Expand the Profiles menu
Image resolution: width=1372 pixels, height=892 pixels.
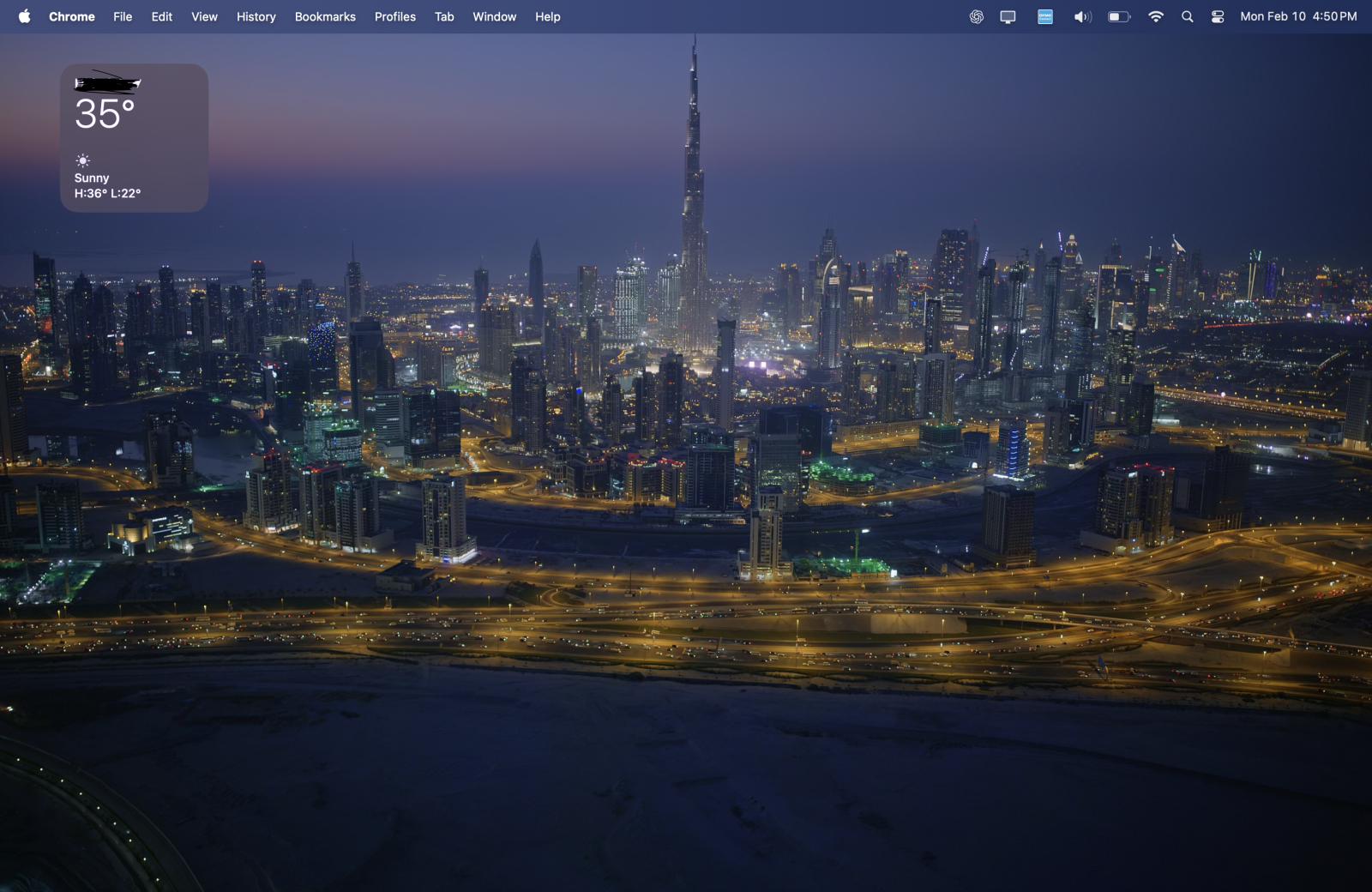pyautogui.click(x=394, y=16)
